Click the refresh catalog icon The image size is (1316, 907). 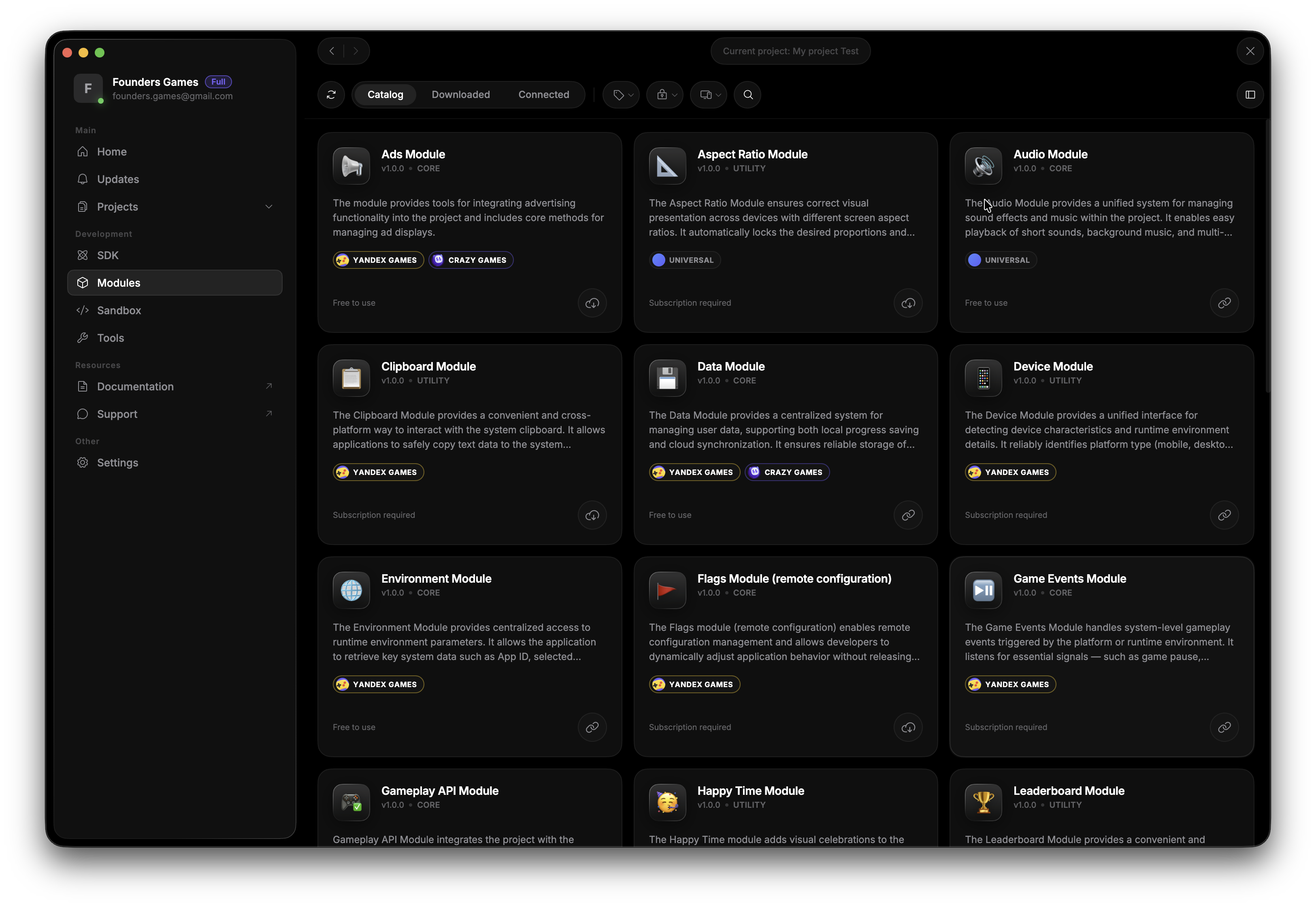pos(331,95)
